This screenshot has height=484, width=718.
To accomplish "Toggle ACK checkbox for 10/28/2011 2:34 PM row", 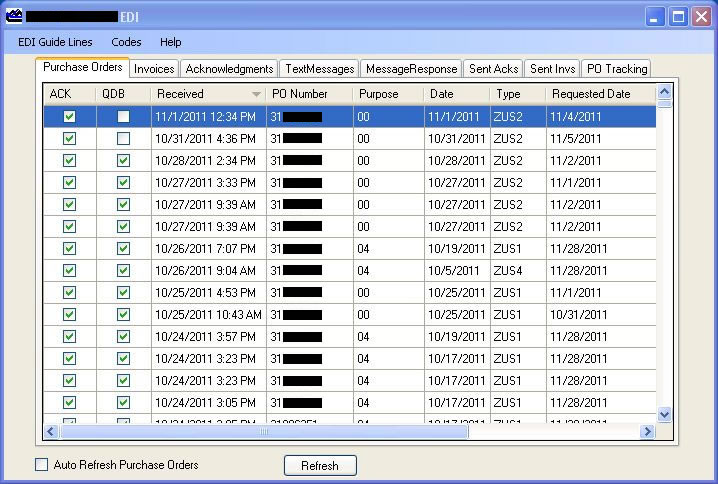I will pos(70,160).
